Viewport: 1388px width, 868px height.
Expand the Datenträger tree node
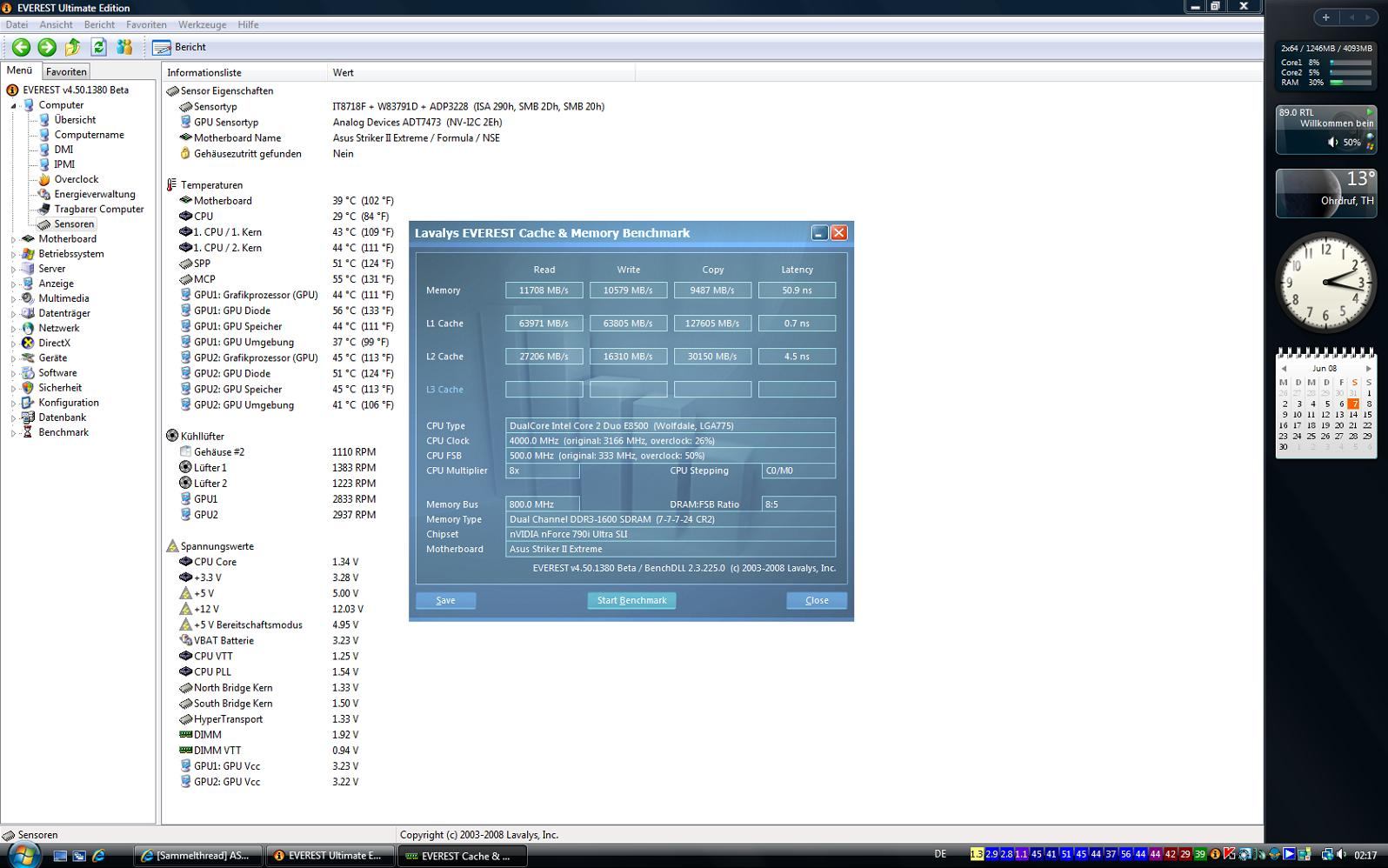coord(13,313)
